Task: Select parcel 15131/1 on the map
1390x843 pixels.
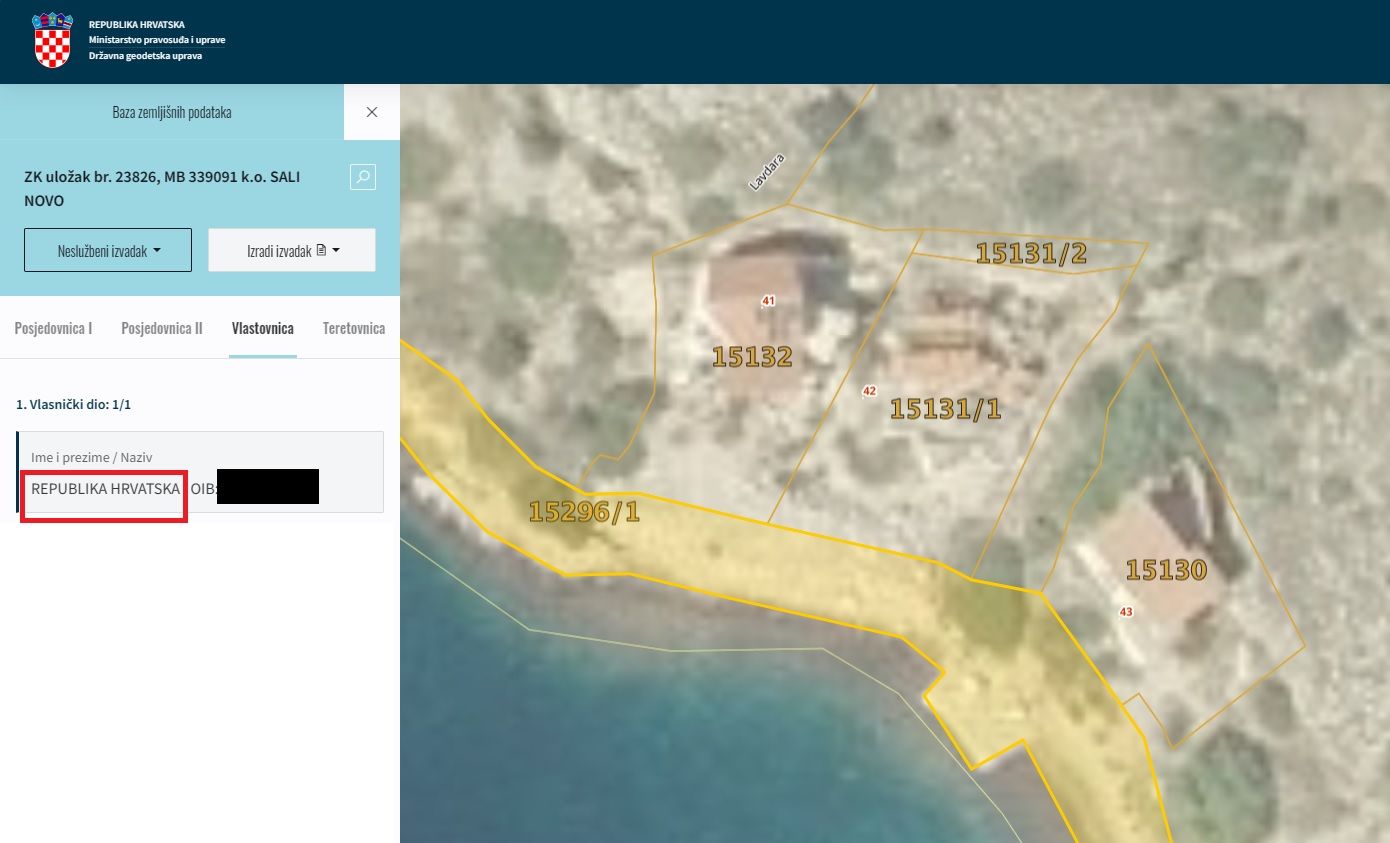Action: (x=945, y=408)
